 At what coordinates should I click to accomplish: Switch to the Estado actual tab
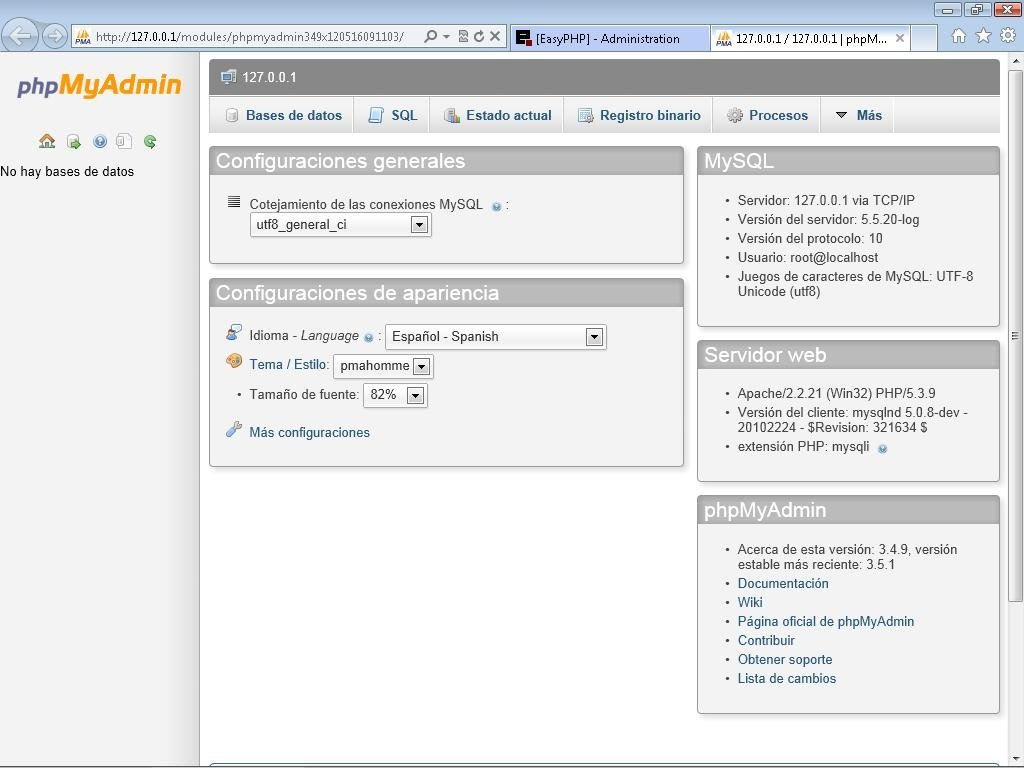[496, 116]
